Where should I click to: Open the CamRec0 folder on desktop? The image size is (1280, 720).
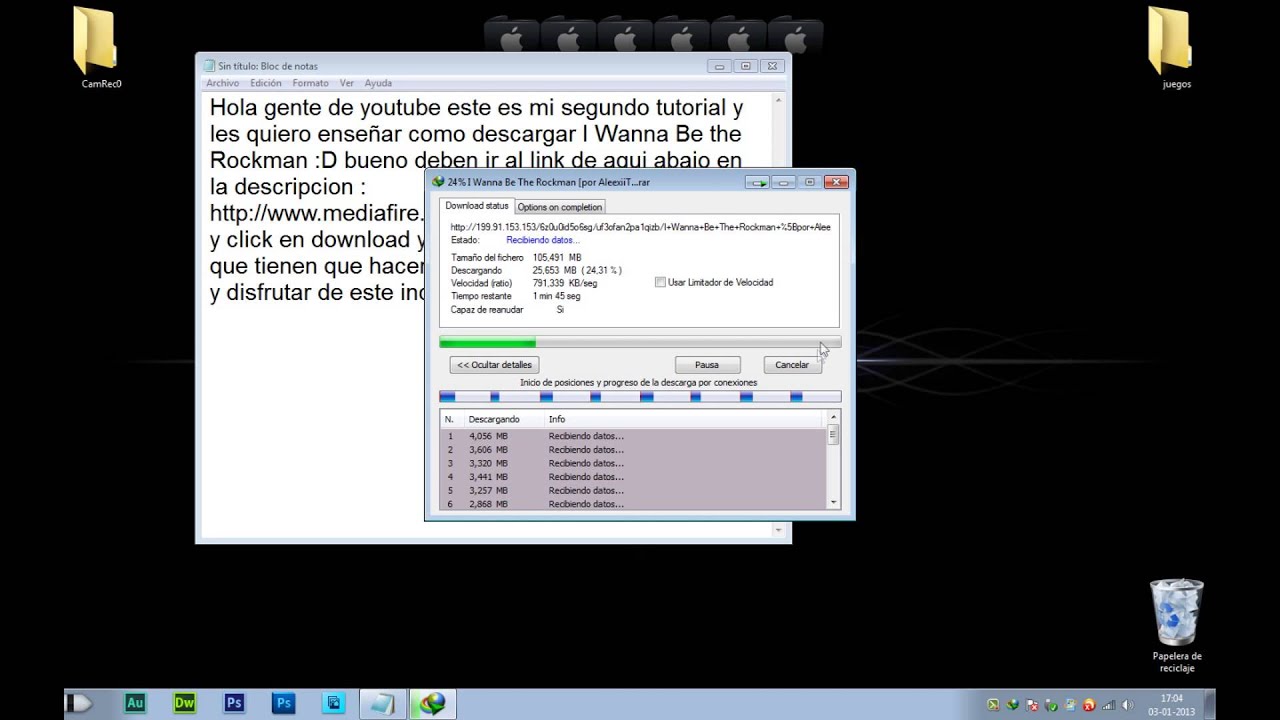point(100,48)
